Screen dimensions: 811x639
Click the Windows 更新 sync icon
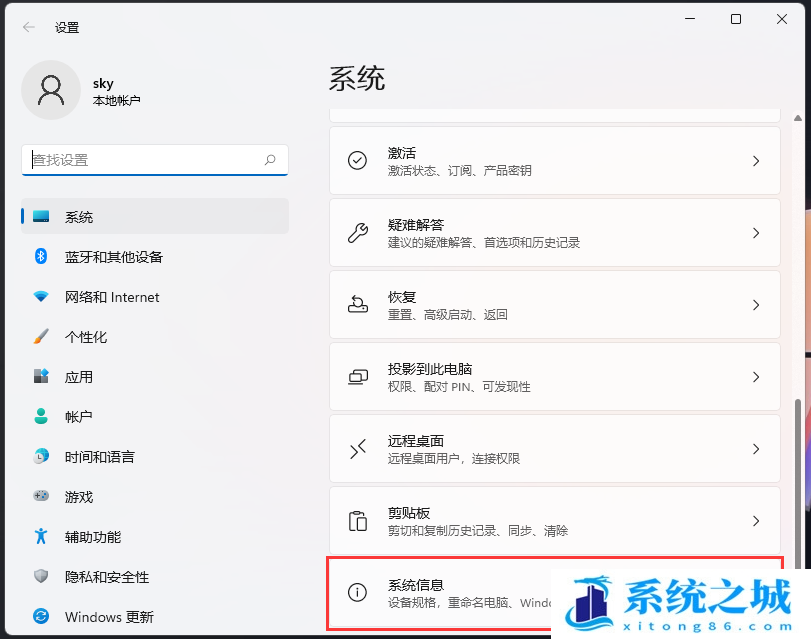(41, 616)
